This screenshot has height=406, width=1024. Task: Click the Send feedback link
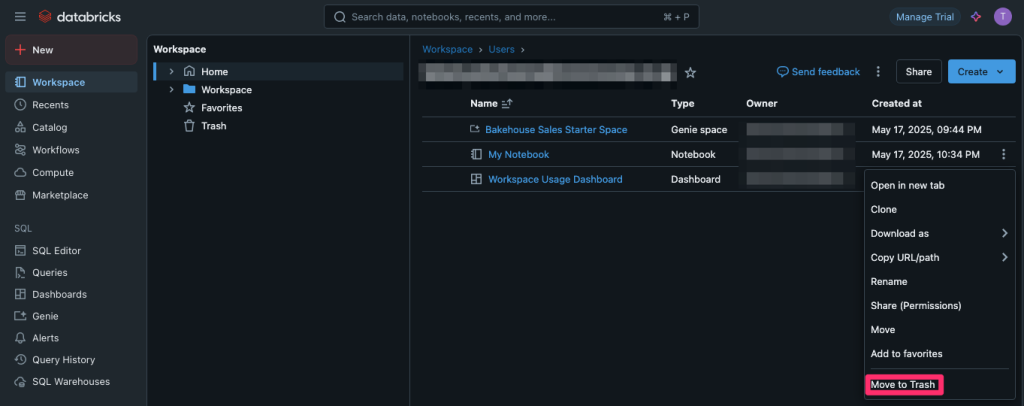click(x=818, y=72)
